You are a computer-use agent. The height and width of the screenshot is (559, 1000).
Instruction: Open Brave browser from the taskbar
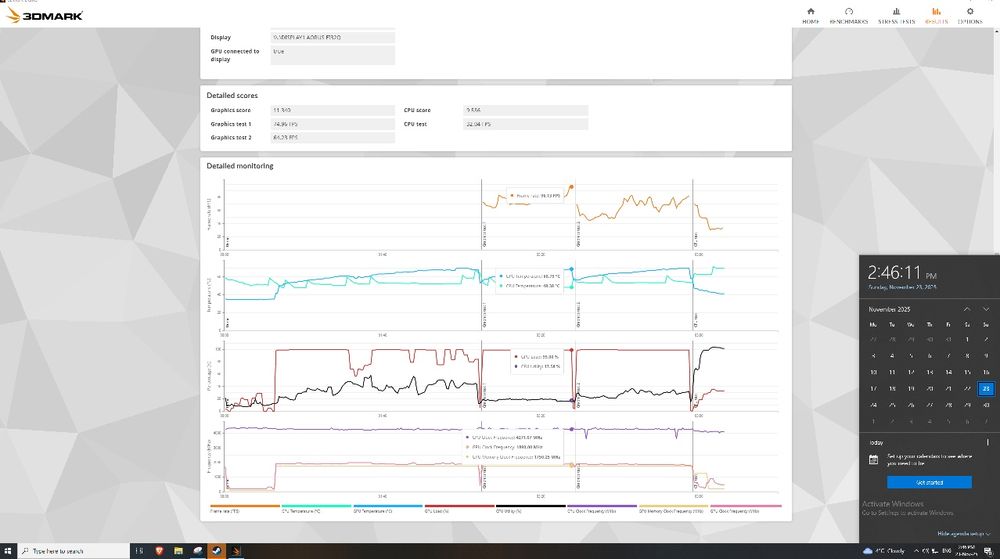[x=159, y=551]
